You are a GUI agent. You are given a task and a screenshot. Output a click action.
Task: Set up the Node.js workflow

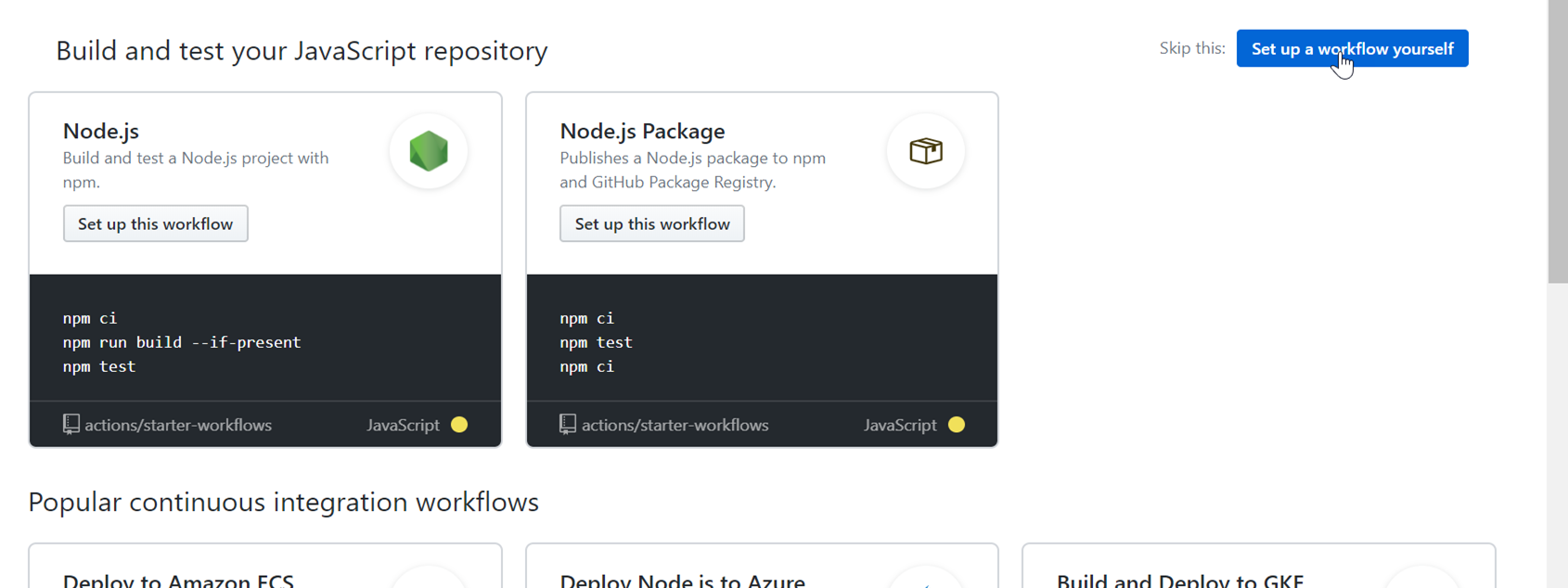click(x=156, y=224)
